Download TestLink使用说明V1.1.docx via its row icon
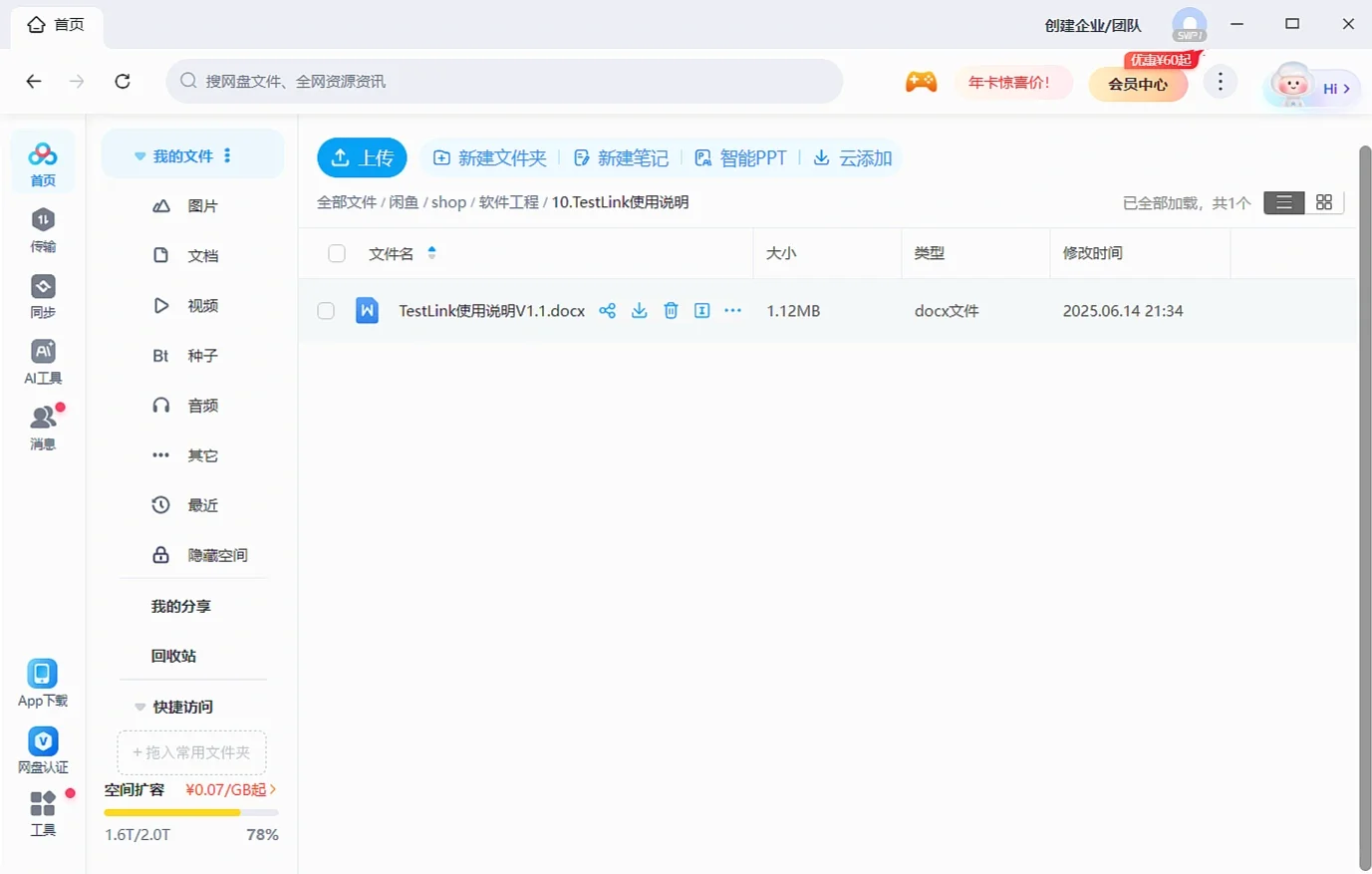The width and height of the screenshot is (1372, 874). (x=639, y=310)
